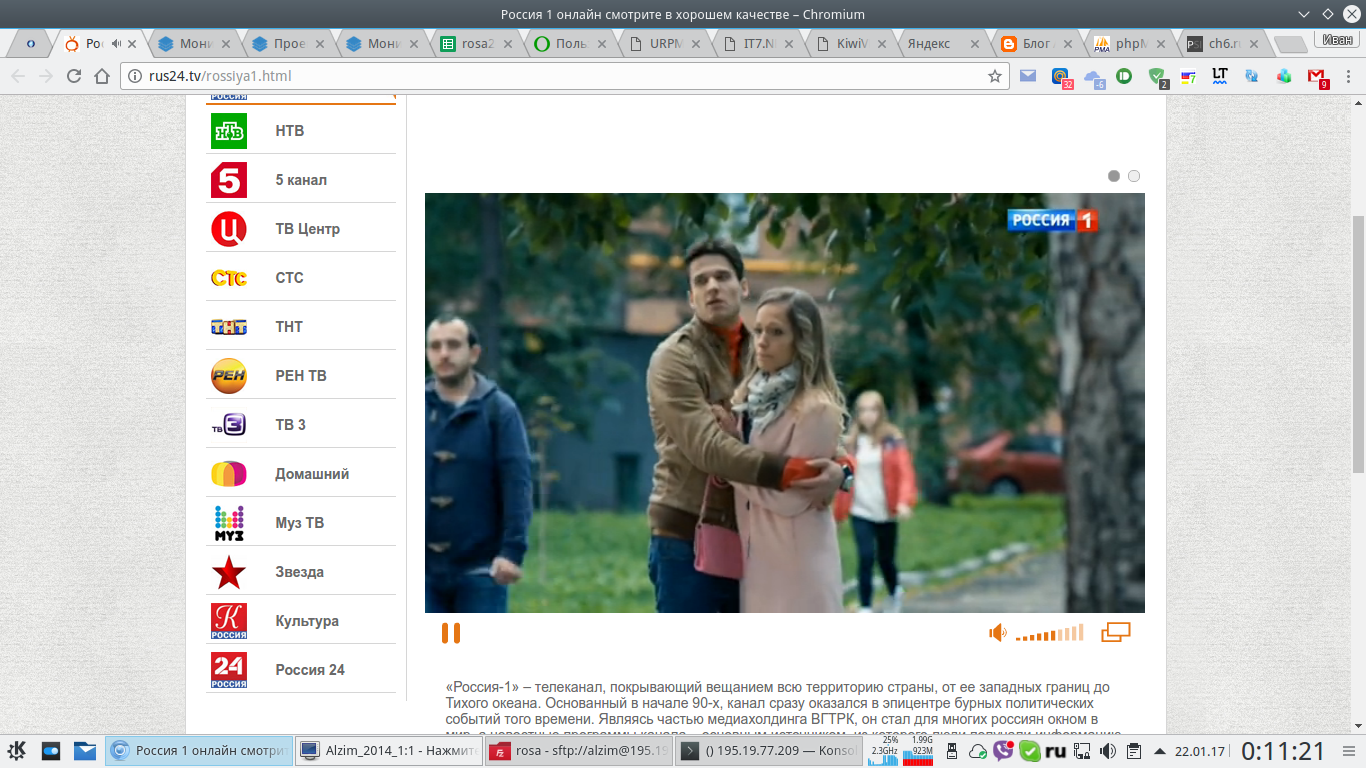Screen dimensions: 1366x768
Task: Open the Культура channel logo
Action: (x=229, y=621)
